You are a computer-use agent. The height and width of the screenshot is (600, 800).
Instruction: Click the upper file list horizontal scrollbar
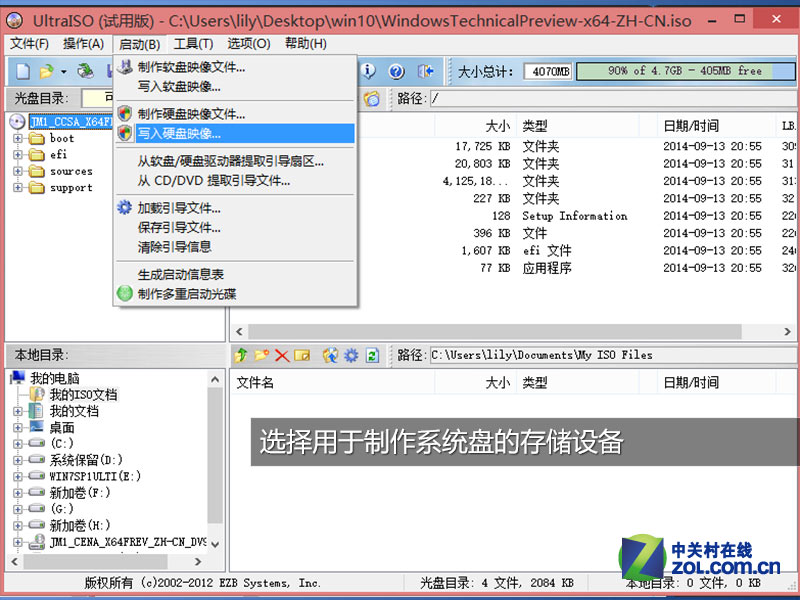point(513,332)
